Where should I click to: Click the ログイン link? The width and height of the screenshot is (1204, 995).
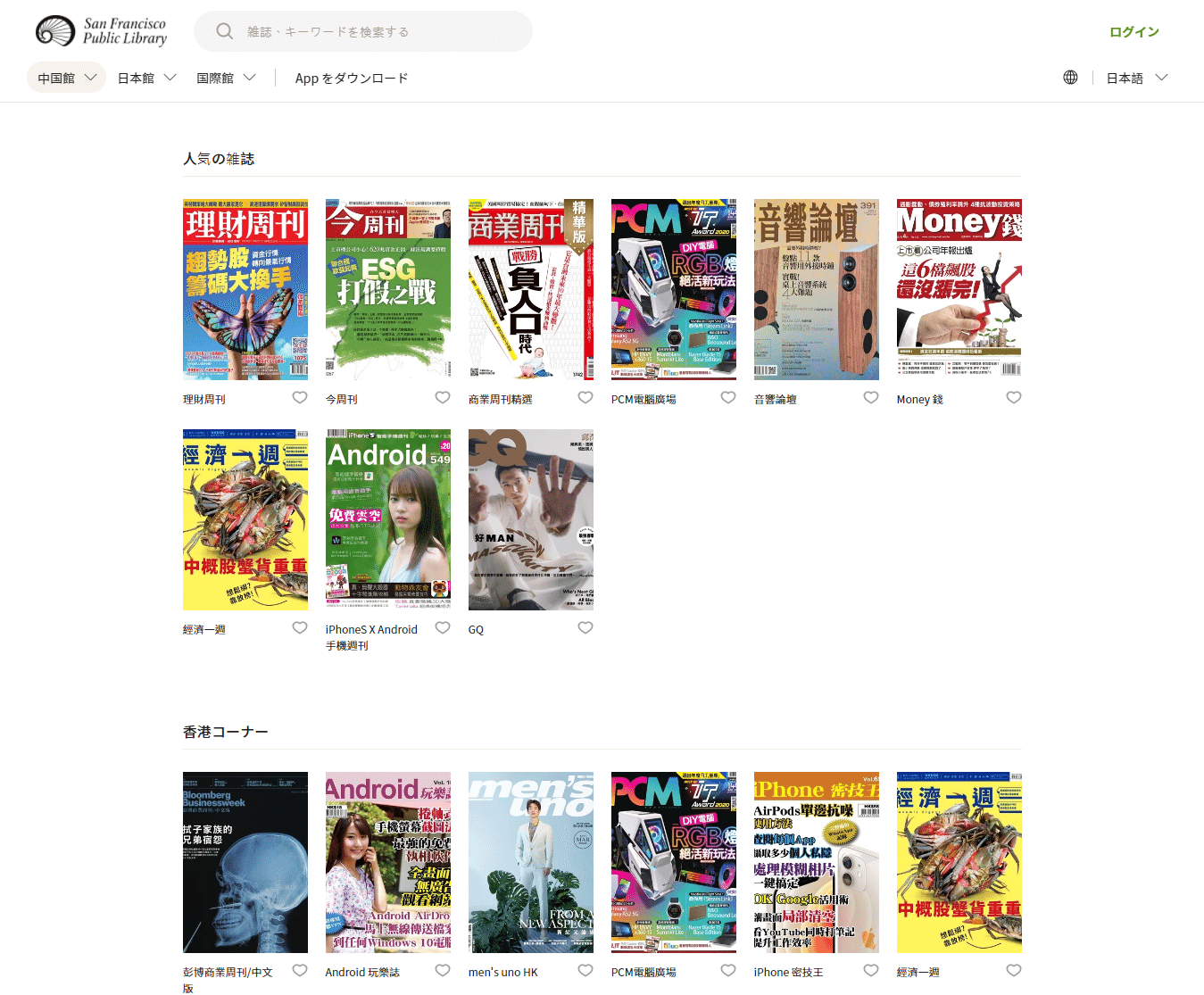[1133, 30]
